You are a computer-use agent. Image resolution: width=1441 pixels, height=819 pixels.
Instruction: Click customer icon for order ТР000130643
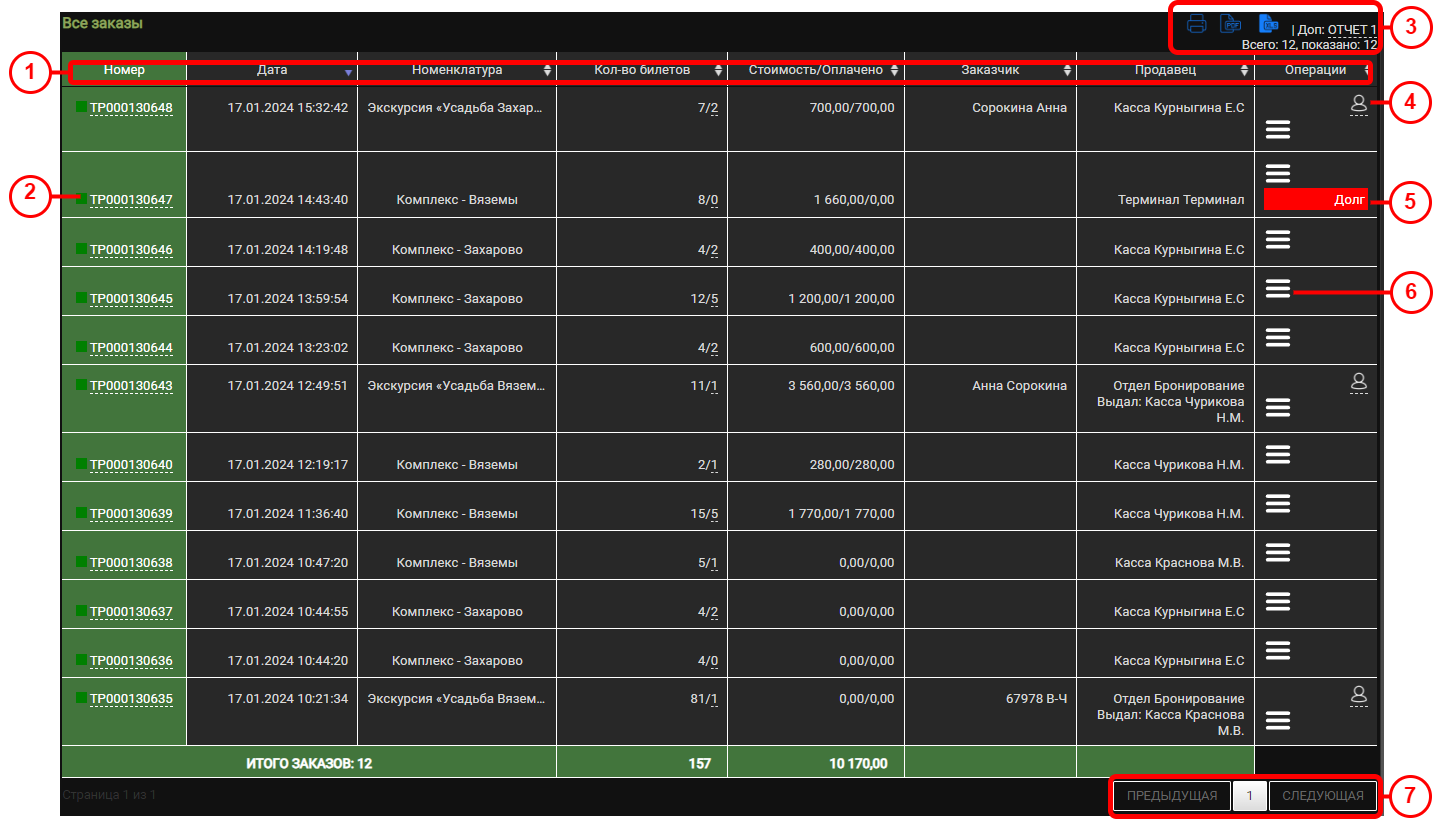point(1358,382)
